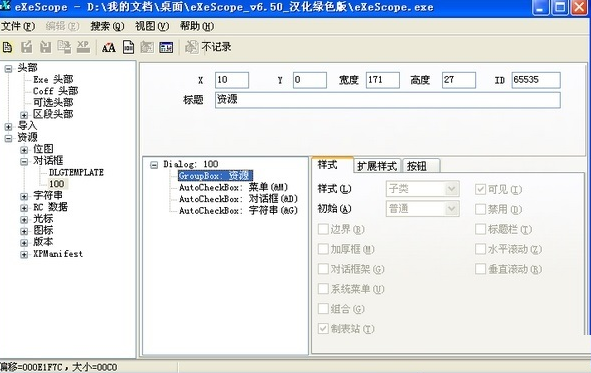
Task: Open the 初始(A) dropdown showing 普通
Action: (423, 209)
